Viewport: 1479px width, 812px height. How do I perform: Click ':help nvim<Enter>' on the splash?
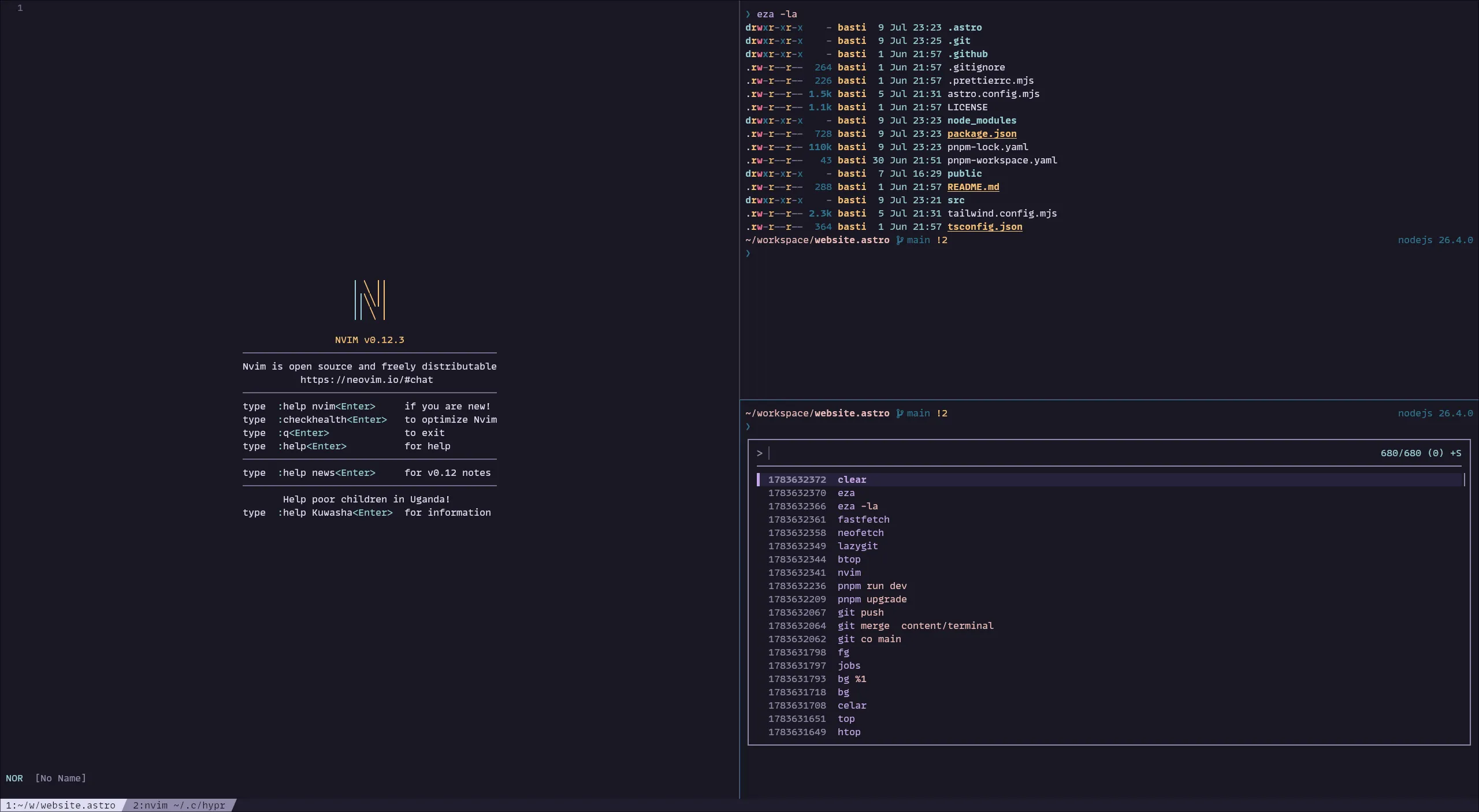click(326, 407)
